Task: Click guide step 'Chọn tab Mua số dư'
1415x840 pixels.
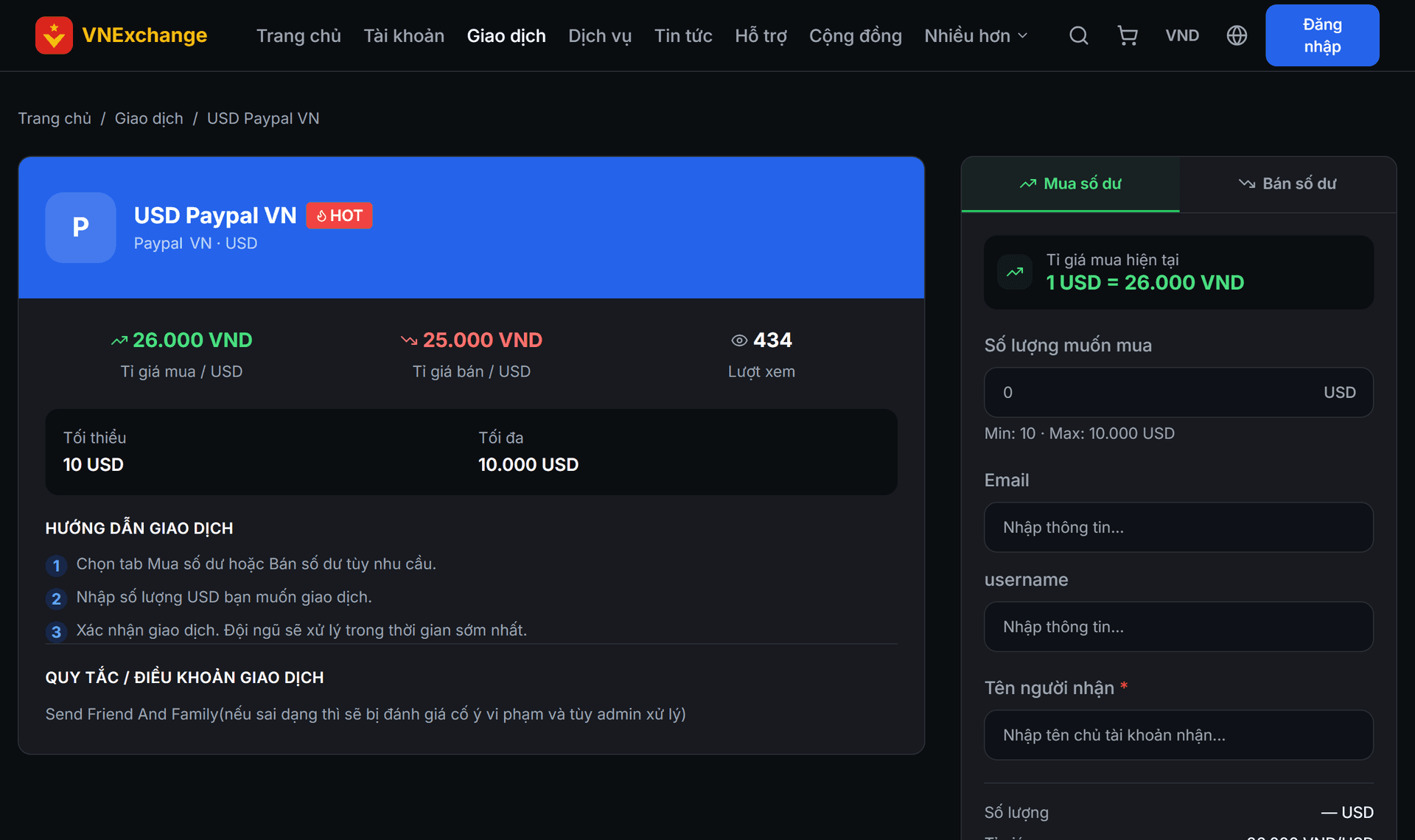Action: (256, 564)
